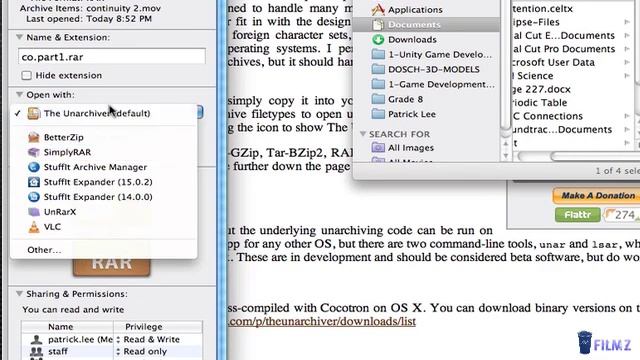This screenshot has width=640, height=360.
Task: Click the sidebar scroll up arrow
Action: tap(506, 144)
